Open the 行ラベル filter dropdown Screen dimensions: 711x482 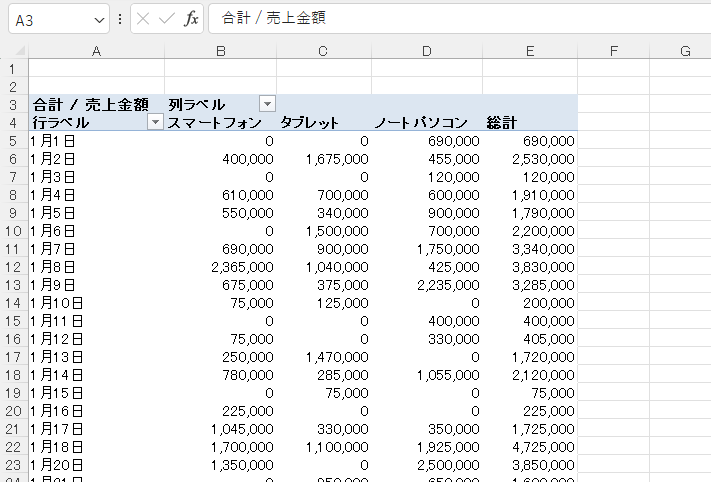155,122
